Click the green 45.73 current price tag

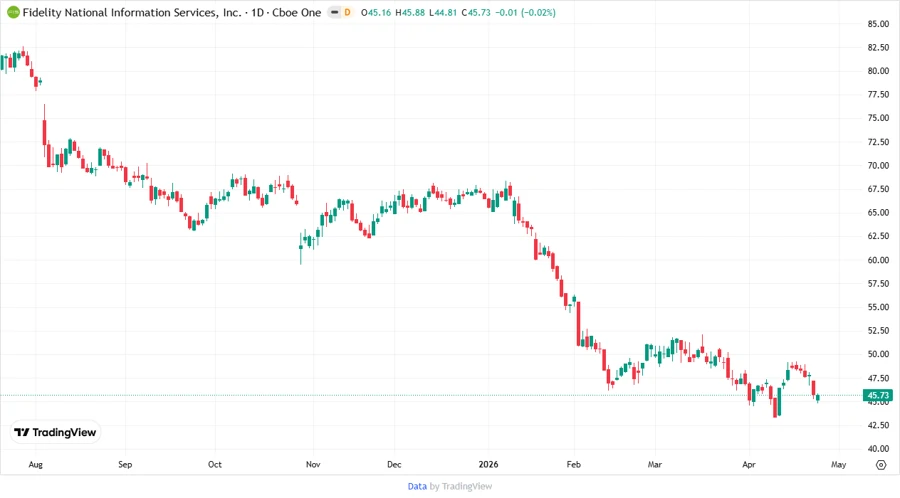pyautogui.click(x=878, y=395)
